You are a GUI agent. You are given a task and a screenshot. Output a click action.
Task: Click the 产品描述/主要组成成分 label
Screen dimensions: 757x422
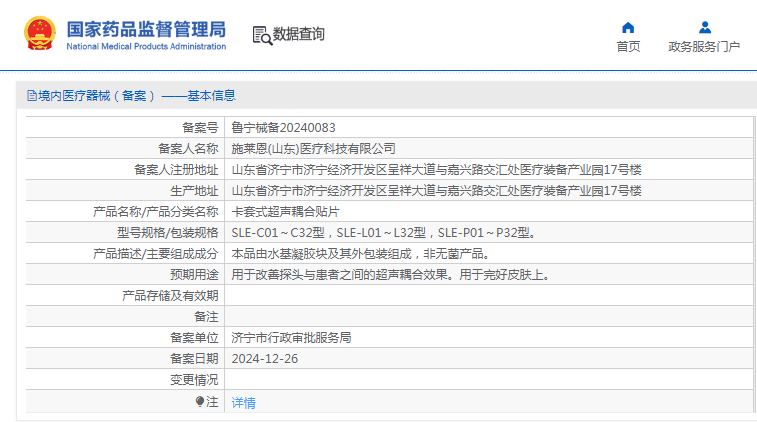[155, 253]
